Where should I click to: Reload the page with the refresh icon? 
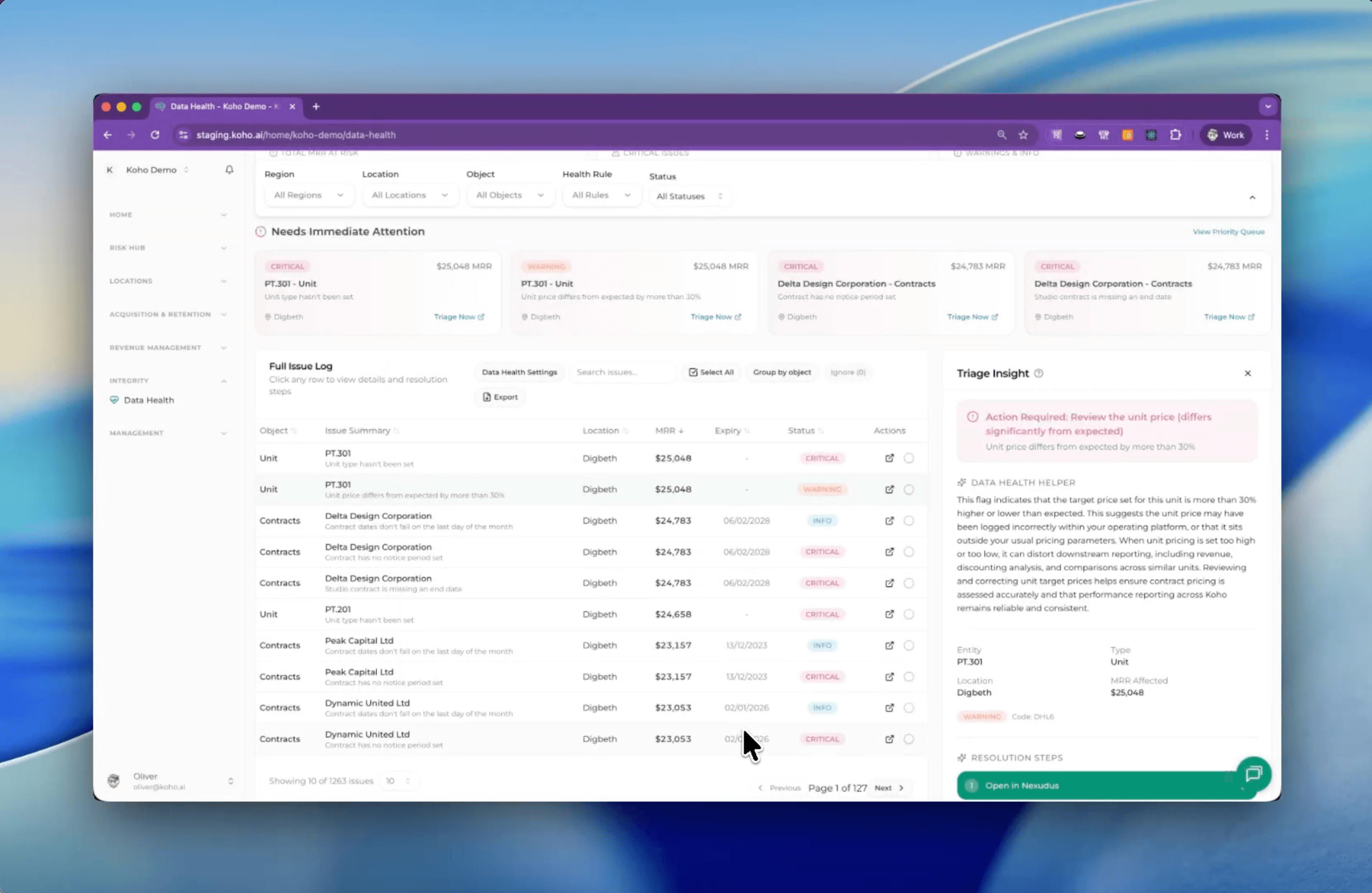pyautogui.click(x=154, y=135)
